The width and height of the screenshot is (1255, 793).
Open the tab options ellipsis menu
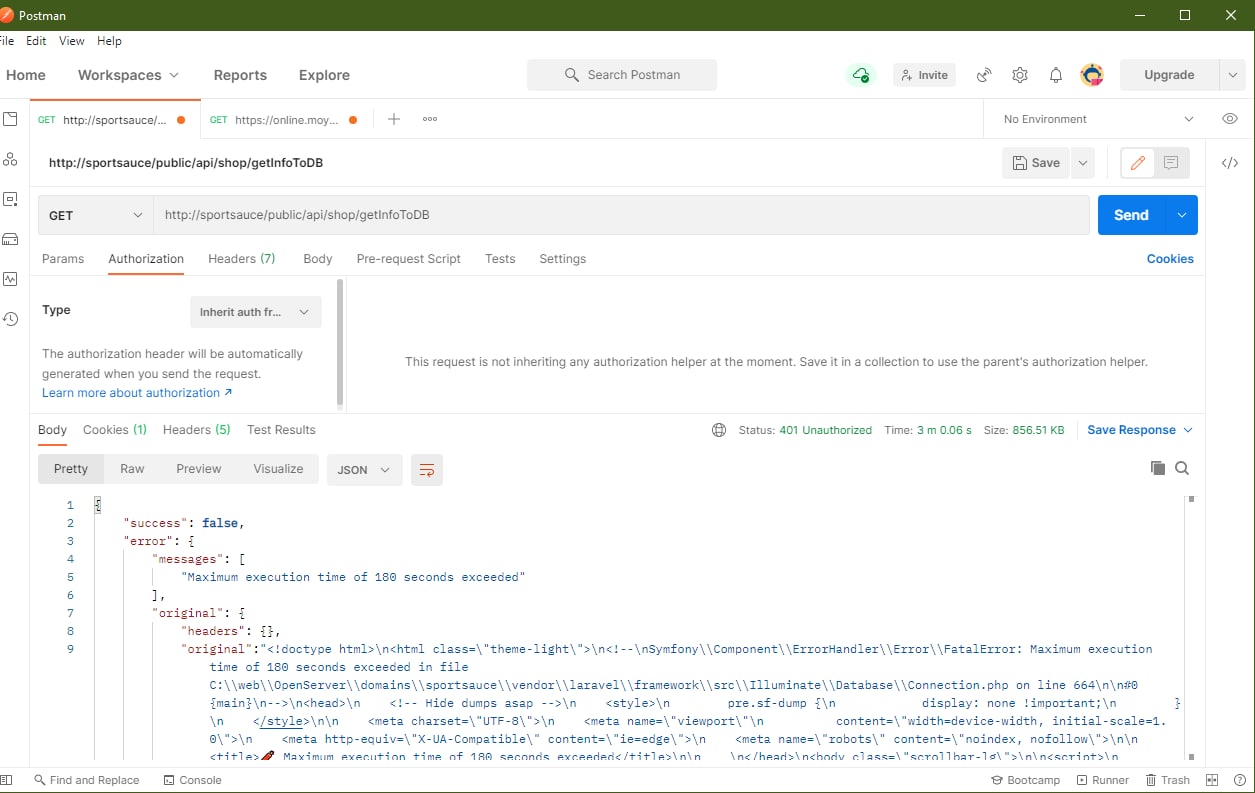click(430, 119)
